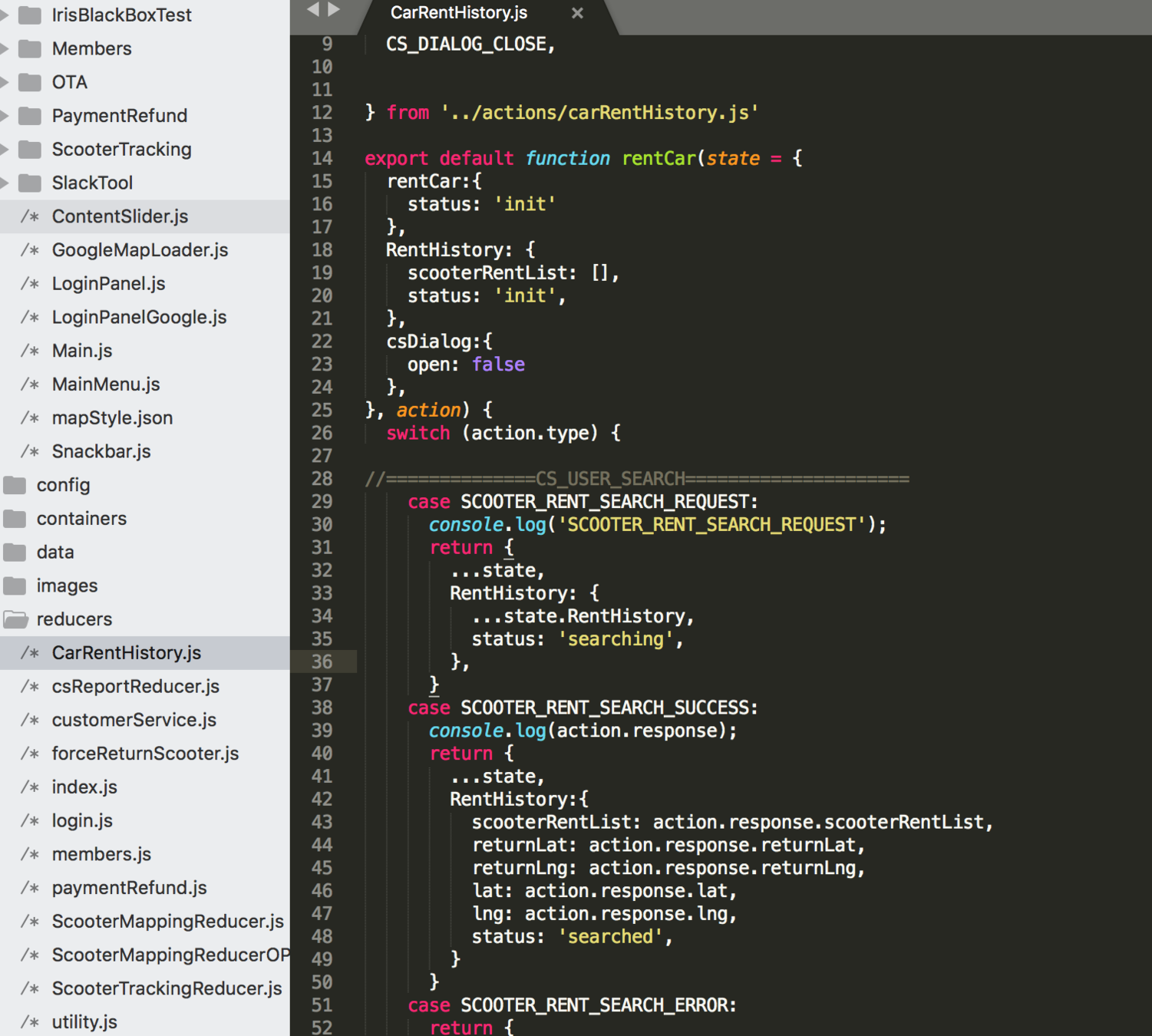Screen dimensions: 1152x1036
Task: Click the reducers folder label
Action: tap(74, 619)
